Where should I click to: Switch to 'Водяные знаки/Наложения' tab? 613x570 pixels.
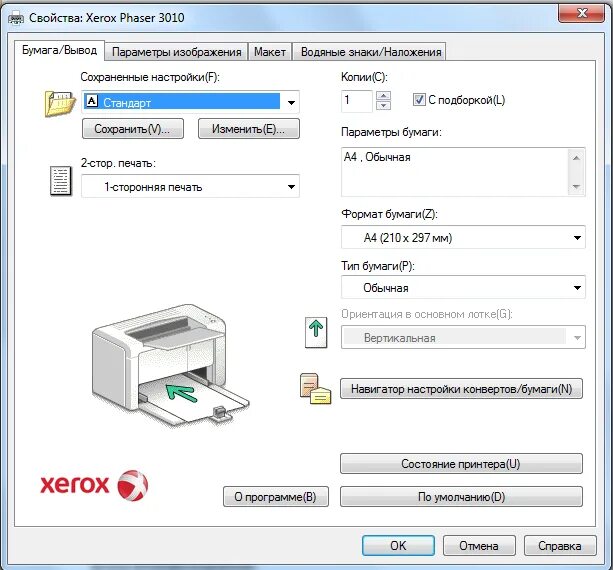[371, 52]
